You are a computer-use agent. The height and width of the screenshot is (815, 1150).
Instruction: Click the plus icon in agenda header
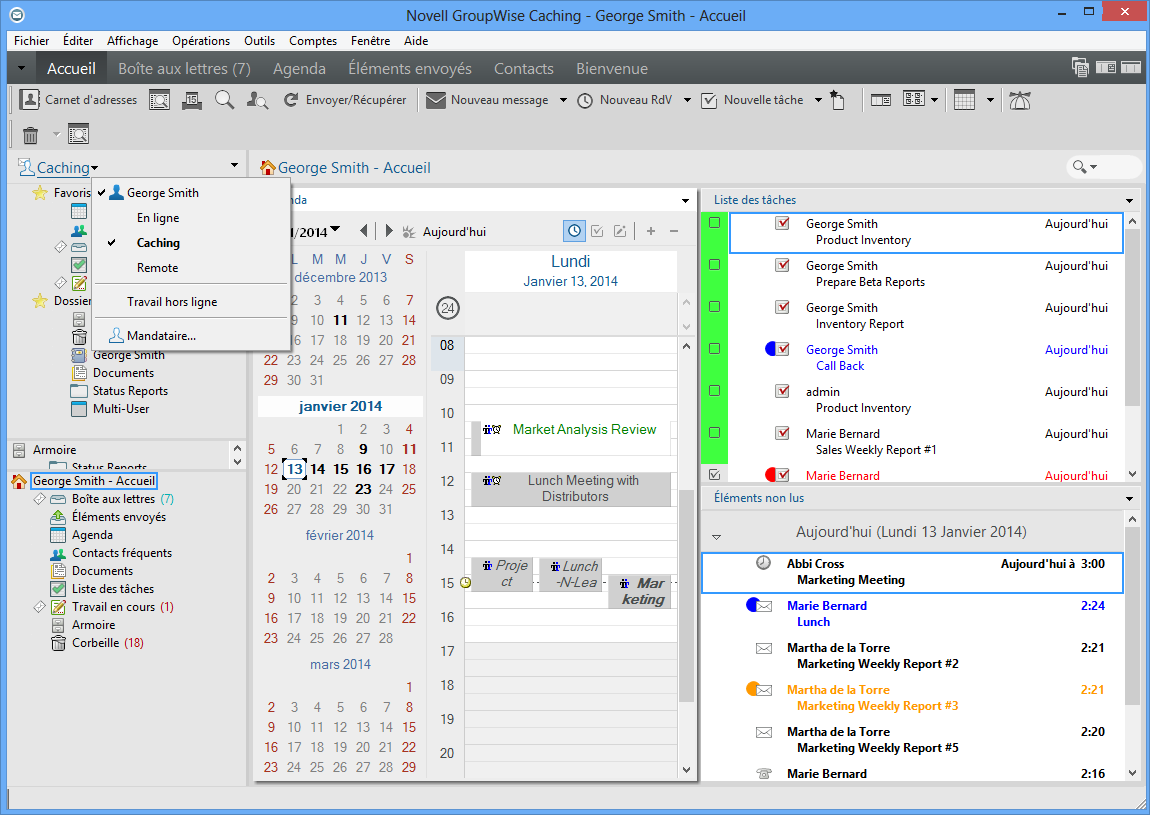[x=650, y=231]
